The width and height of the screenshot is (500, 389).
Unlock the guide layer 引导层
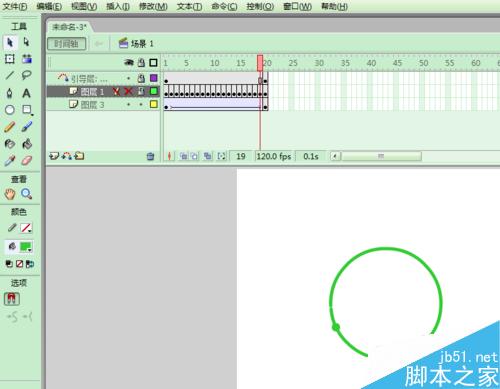(x=141, y=78)
